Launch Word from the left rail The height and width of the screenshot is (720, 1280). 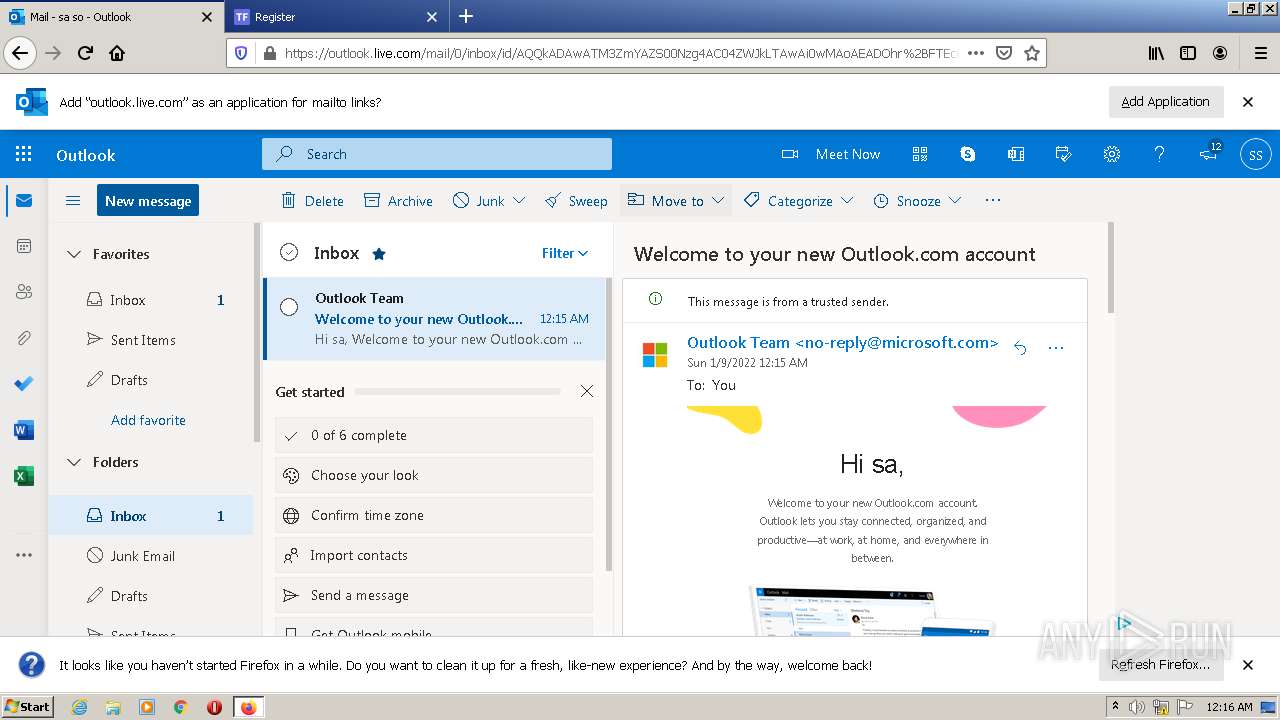pyautogui.click(x=24, y=430)
